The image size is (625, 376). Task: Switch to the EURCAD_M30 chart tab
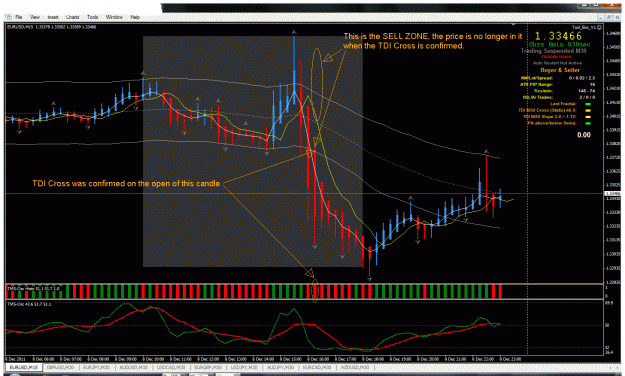[317, 367]
